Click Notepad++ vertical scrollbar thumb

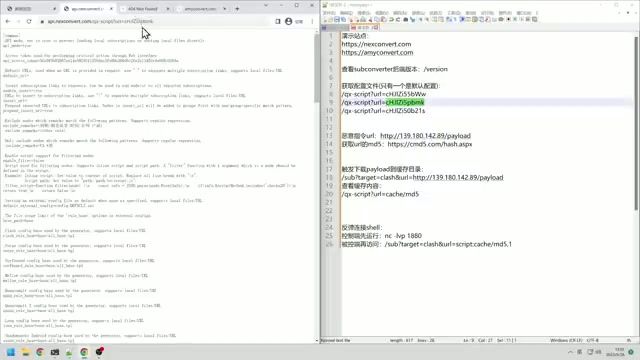[x=636, y=123]
